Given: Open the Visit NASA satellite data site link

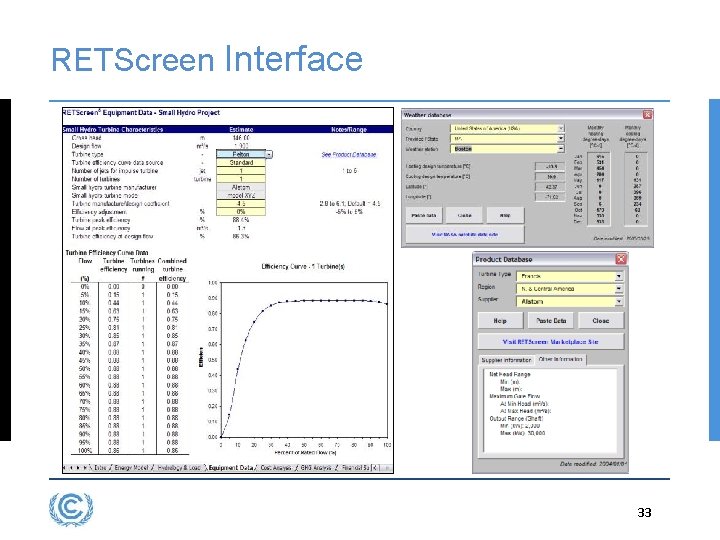Looking at the screenshot, I should pos(465,234).
